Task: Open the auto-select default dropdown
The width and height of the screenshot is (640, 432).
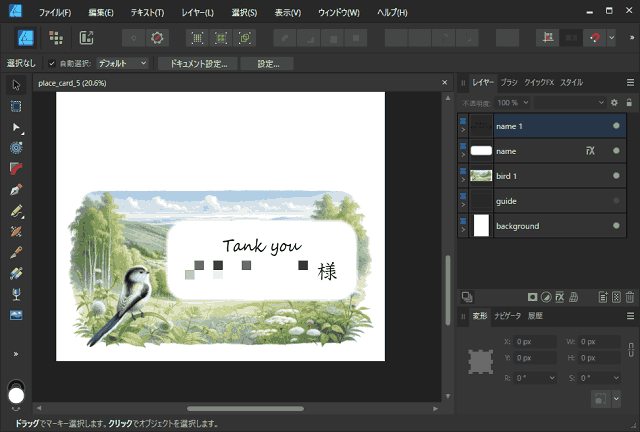Action: (122, 63)
